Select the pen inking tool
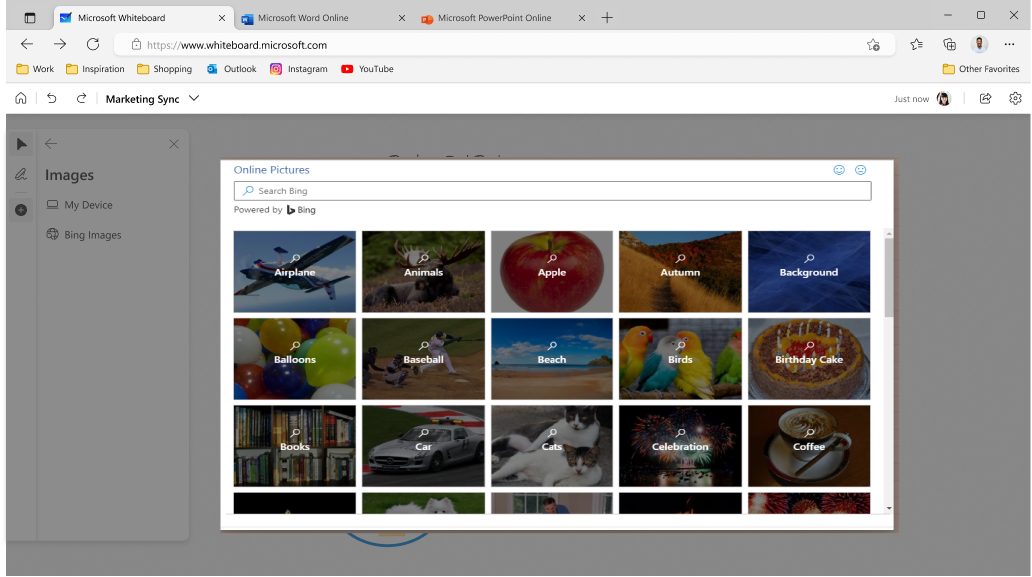Screen dimensions: 1032x577 click(21, 174)
